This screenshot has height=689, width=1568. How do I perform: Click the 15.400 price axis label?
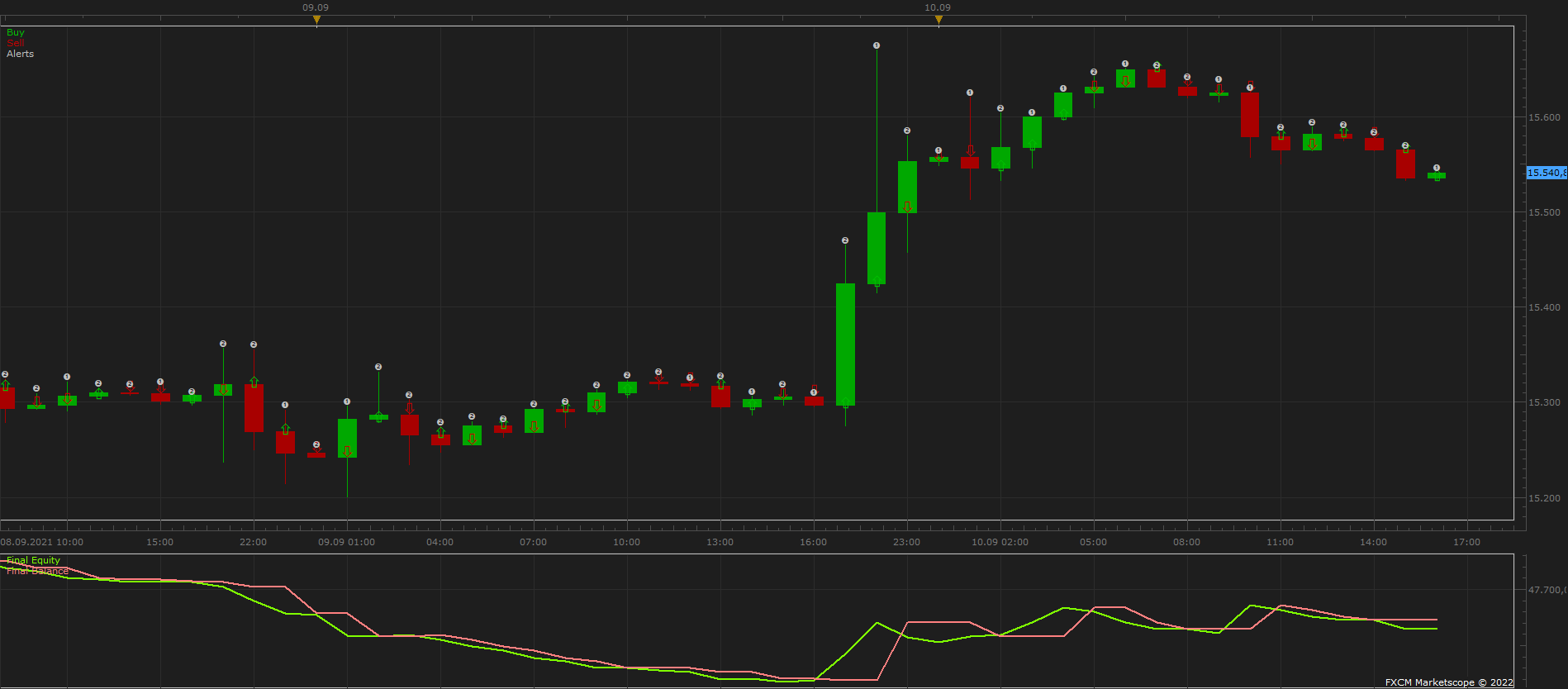(1544, 307)
